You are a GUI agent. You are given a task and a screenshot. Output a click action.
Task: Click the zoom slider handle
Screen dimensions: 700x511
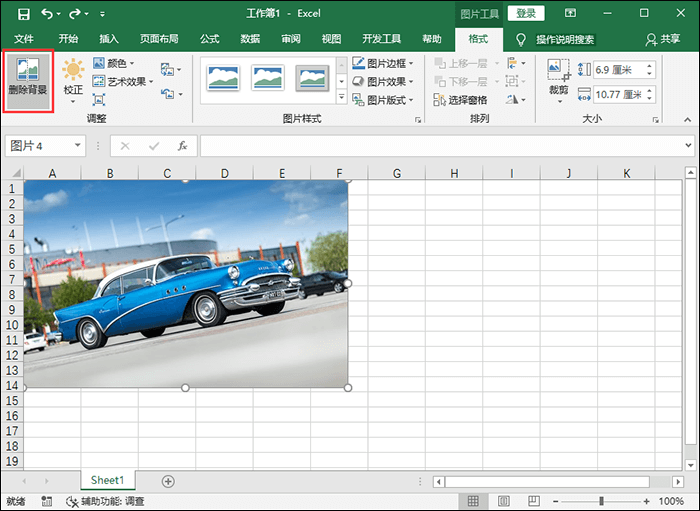(x=601, y=501)
